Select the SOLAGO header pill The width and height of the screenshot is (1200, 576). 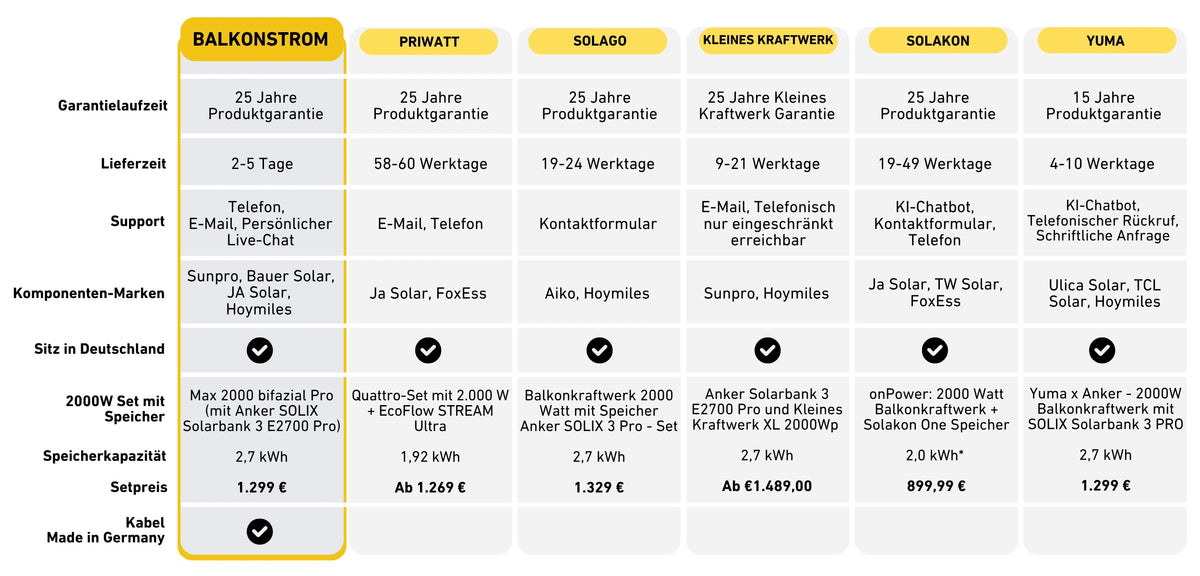(x=598, y=41)
